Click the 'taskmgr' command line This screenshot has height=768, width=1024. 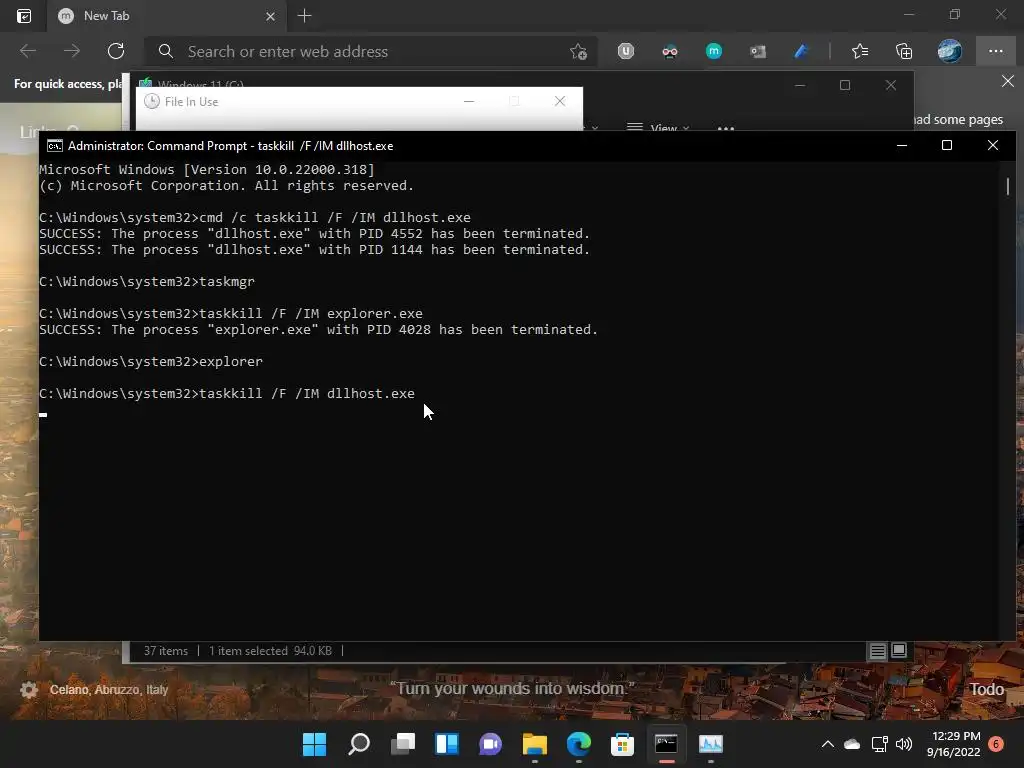147,281
